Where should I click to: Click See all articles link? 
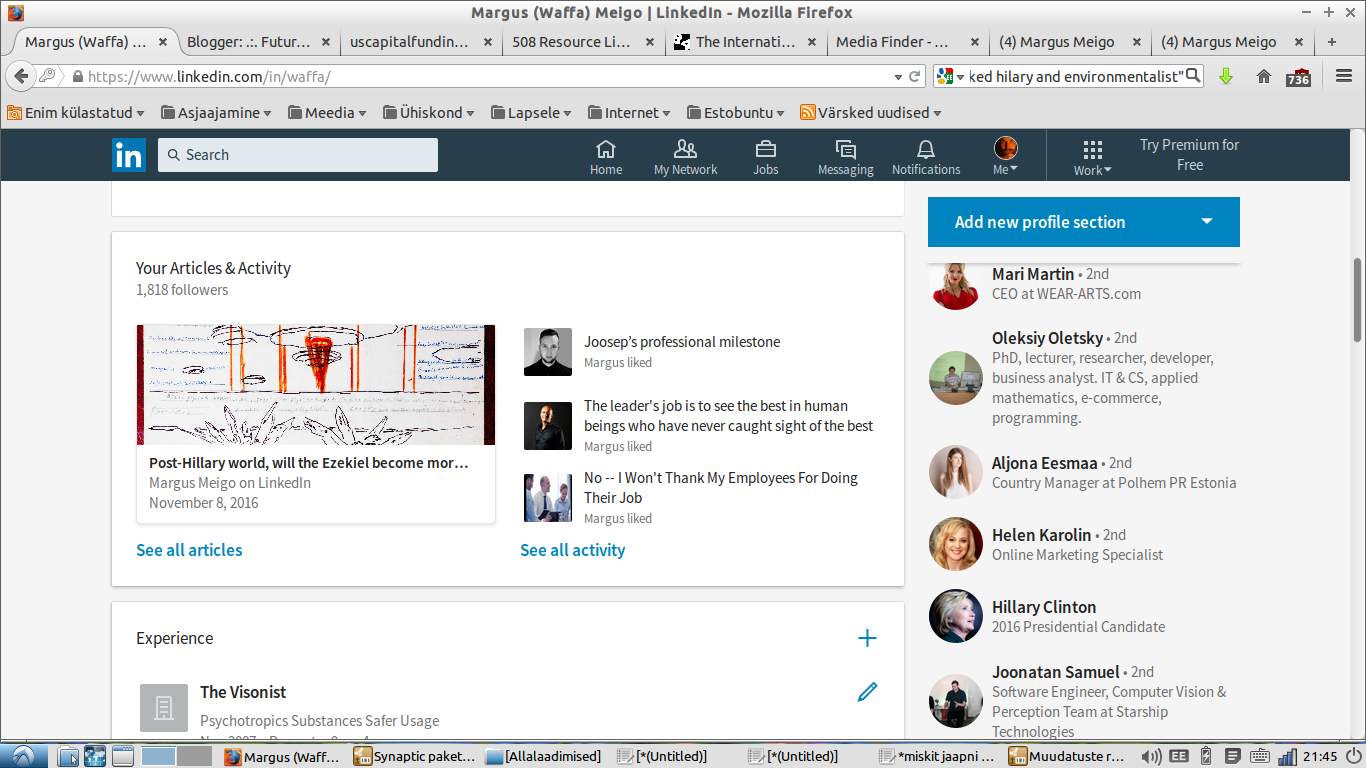[189, 550]
